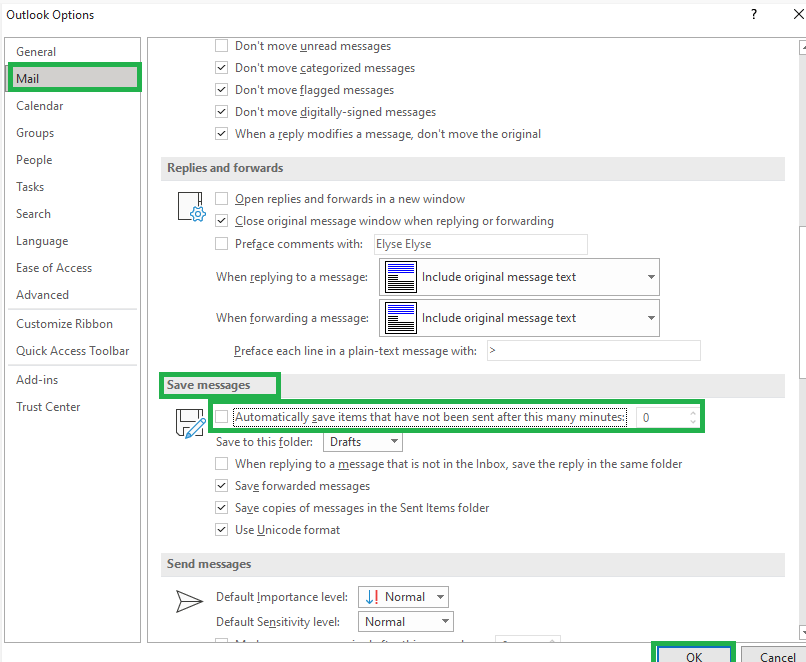The height and width of the screenshot is (662, 806).
Task: Open Quick Access Toolbar settings
Action: 72,351
